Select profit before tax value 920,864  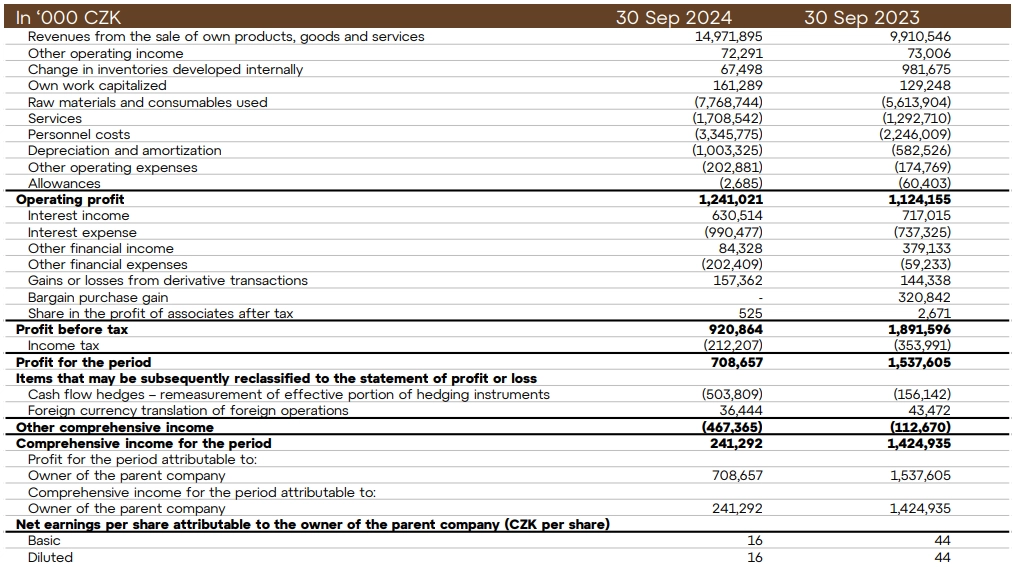pyautogui.click(x=736, y=330)
